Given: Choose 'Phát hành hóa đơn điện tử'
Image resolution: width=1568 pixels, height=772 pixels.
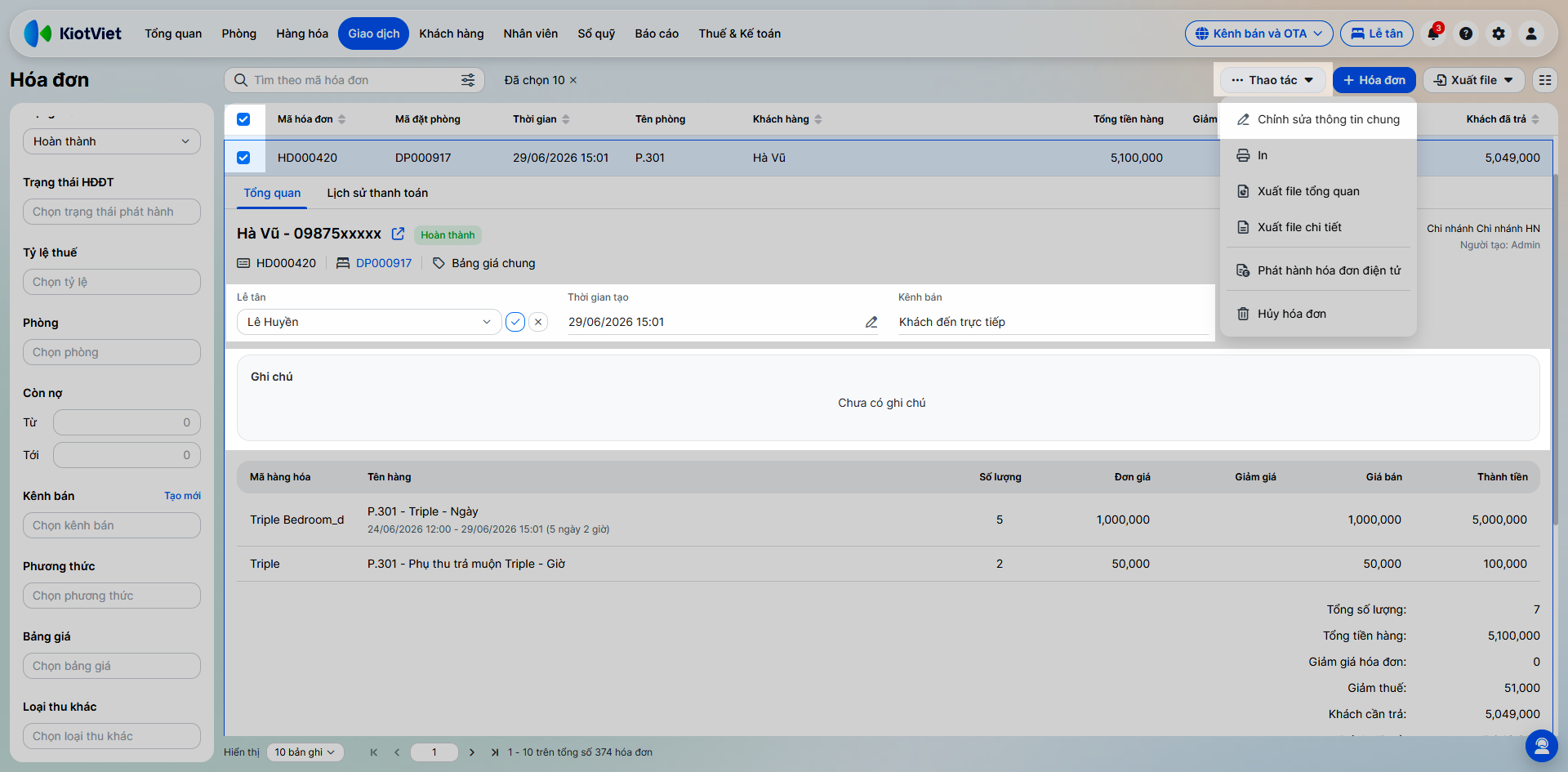Looking at the screenshot, I should [1318, 270].
